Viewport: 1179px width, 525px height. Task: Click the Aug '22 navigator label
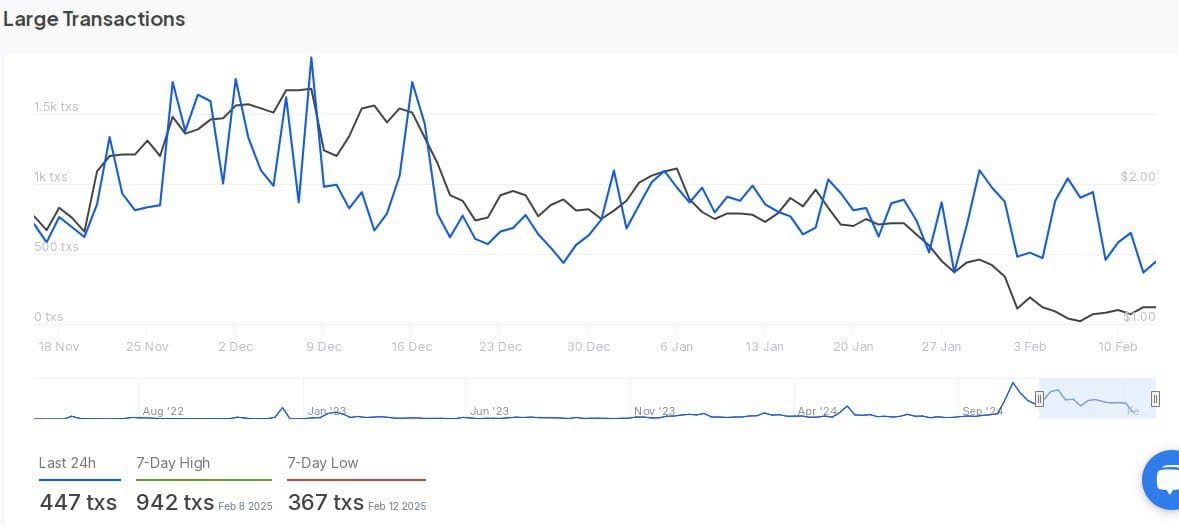click(x=163, y=411)
